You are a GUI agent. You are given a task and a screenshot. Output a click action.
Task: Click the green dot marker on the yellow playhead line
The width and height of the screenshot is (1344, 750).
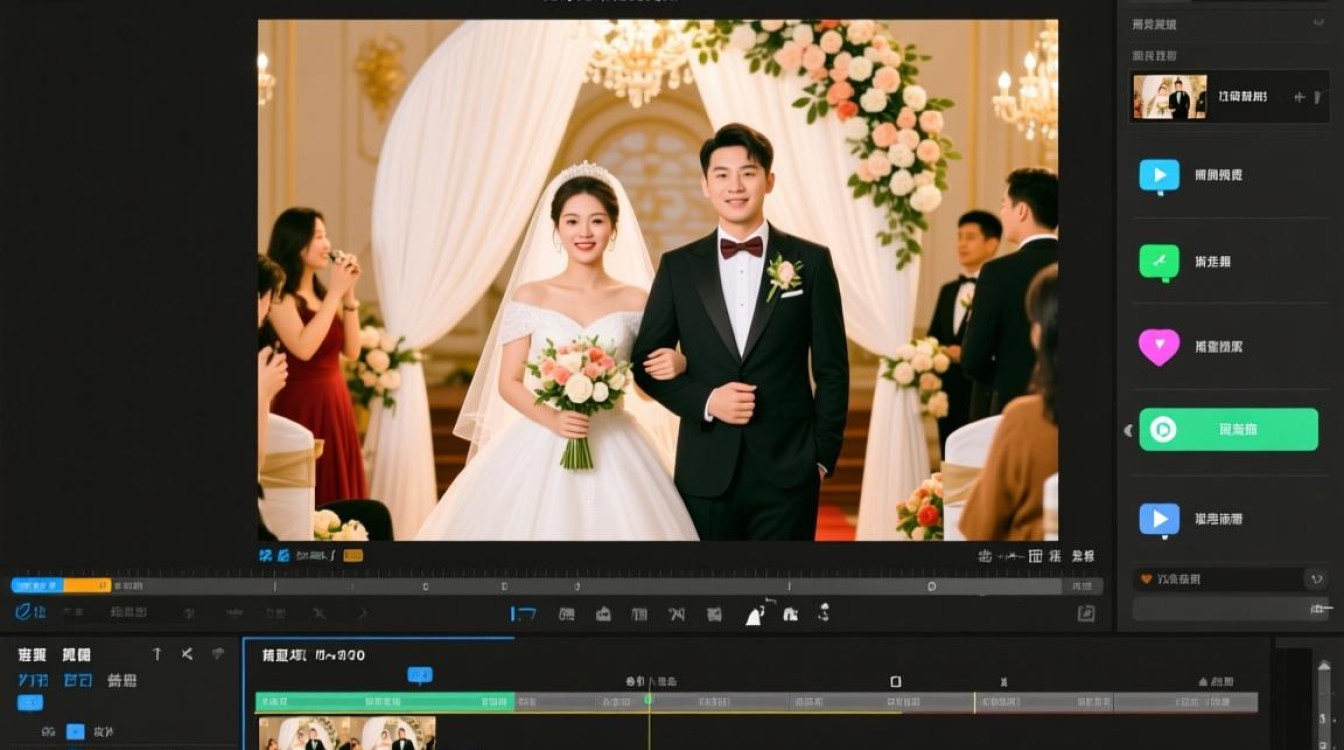648,699
